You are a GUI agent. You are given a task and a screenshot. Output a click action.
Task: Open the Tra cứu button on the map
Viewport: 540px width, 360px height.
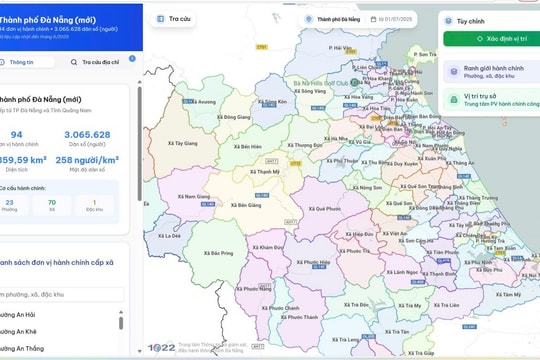click(x=173, y=19)
